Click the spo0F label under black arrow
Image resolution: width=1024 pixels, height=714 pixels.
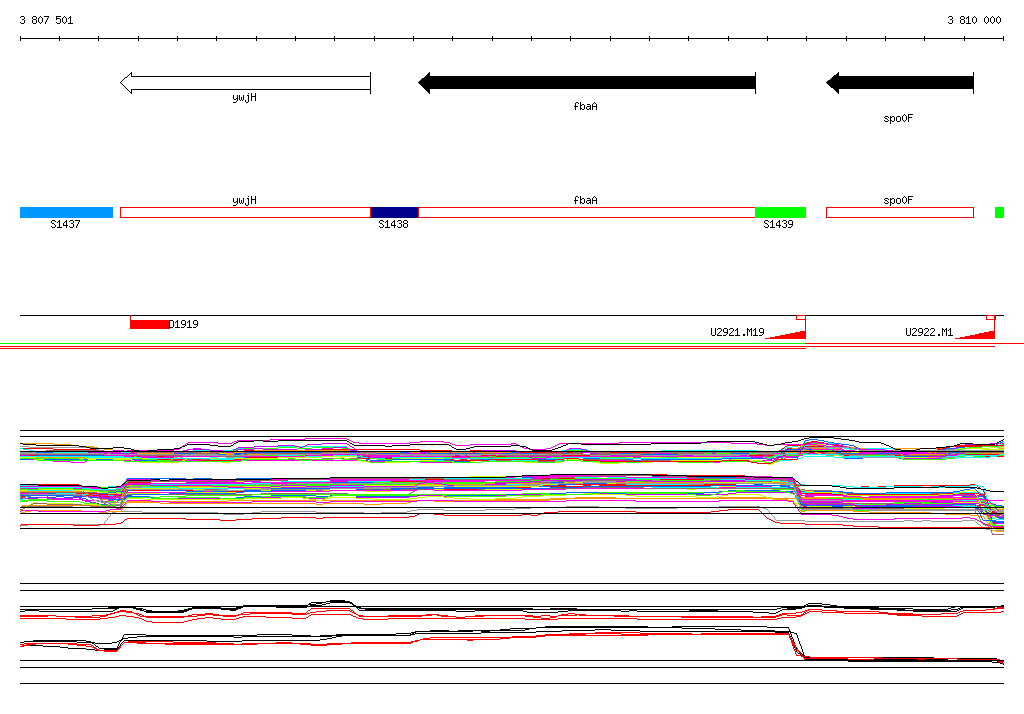click(x=898, y=119)
